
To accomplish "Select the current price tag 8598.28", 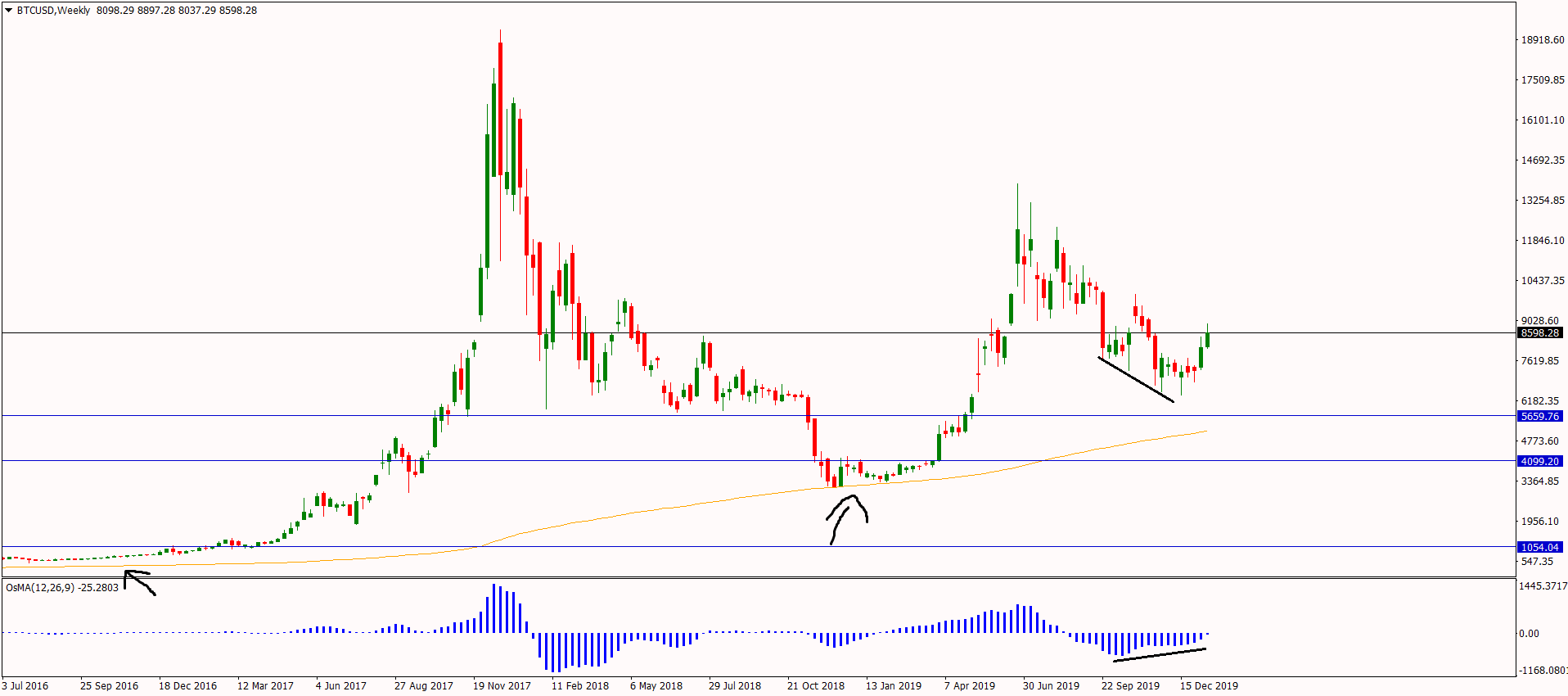I will tap(1540, 332).
